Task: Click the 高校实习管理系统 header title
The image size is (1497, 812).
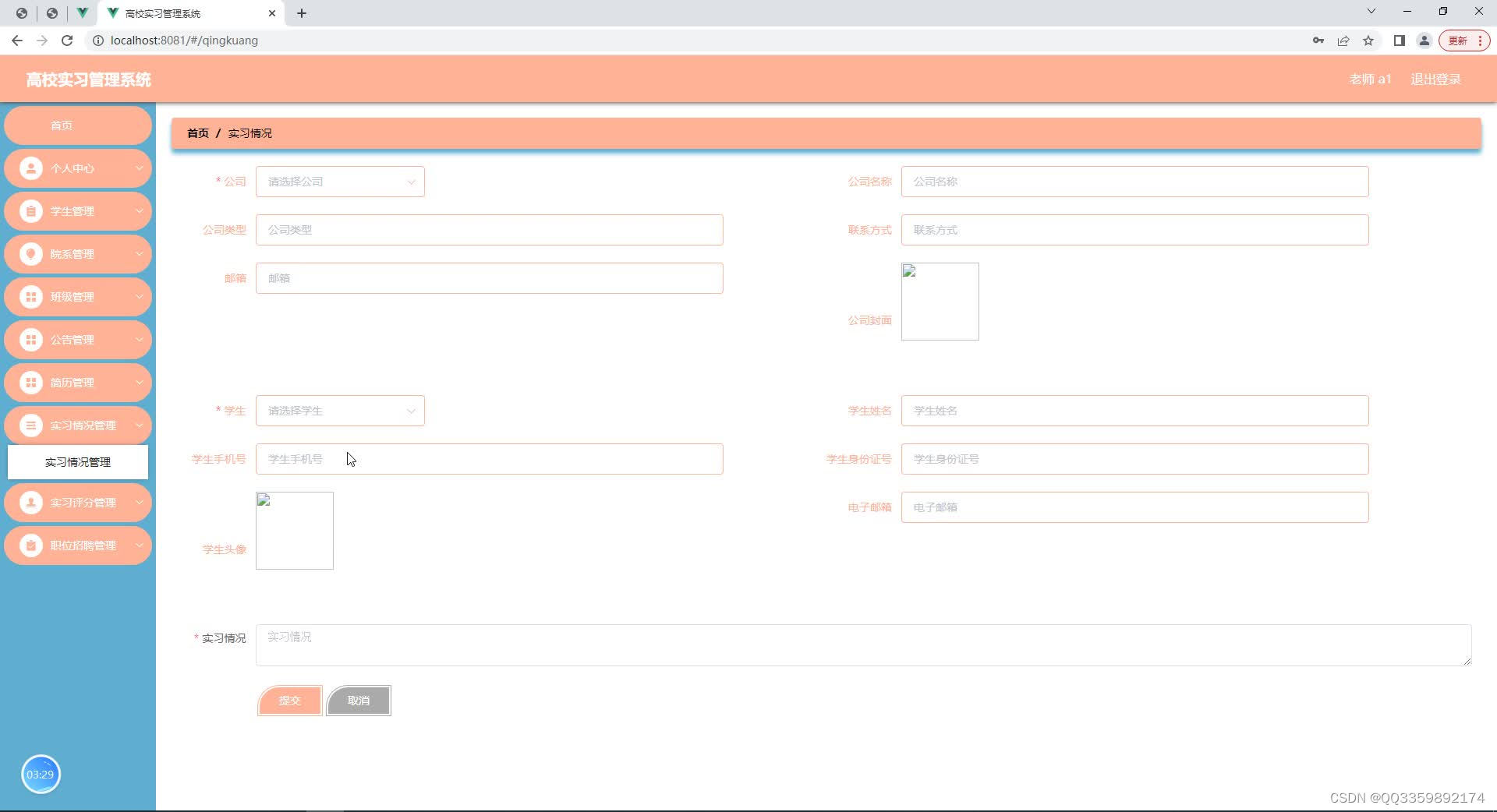Action: tap(89, 79)
